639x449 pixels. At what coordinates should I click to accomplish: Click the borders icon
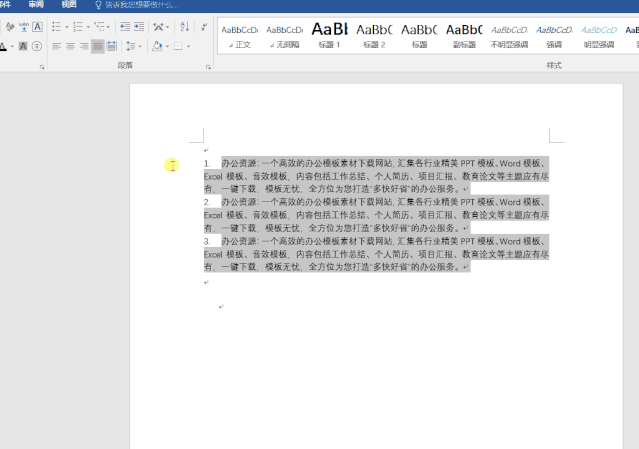[178, 46]
